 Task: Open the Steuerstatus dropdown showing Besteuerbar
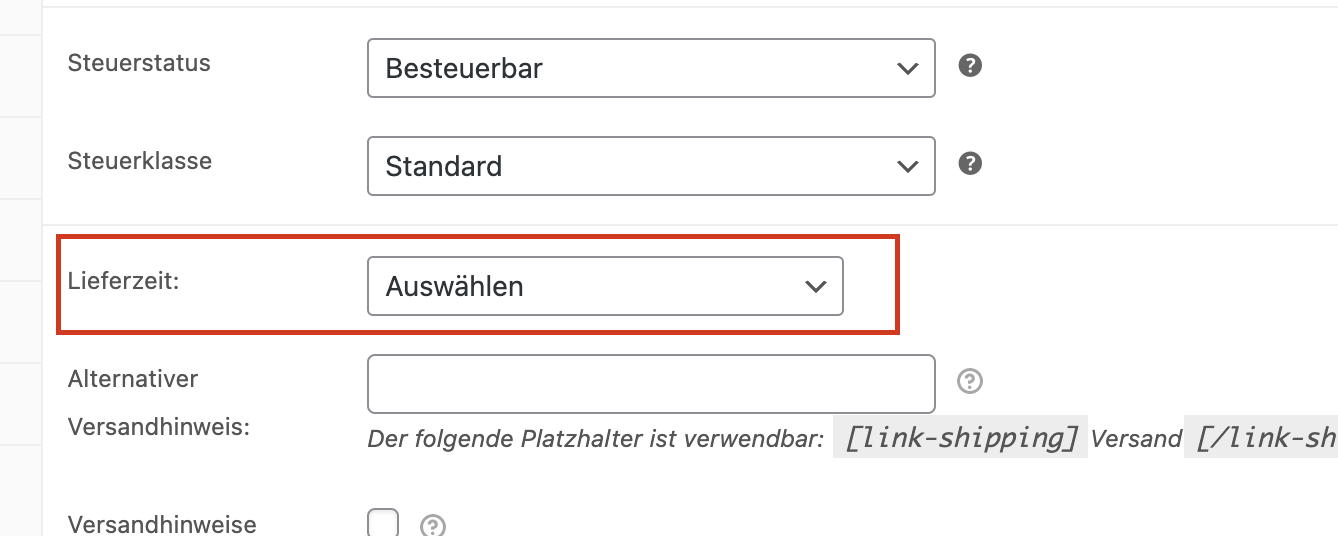click(x=650, y=68)
